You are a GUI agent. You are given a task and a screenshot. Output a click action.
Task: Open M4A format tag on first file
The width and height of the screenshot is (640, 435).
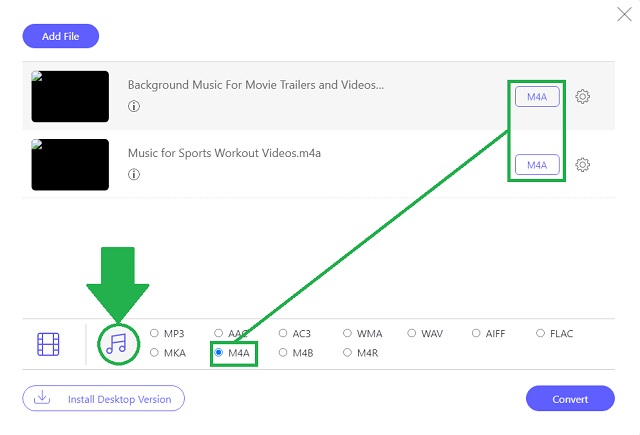537,97
